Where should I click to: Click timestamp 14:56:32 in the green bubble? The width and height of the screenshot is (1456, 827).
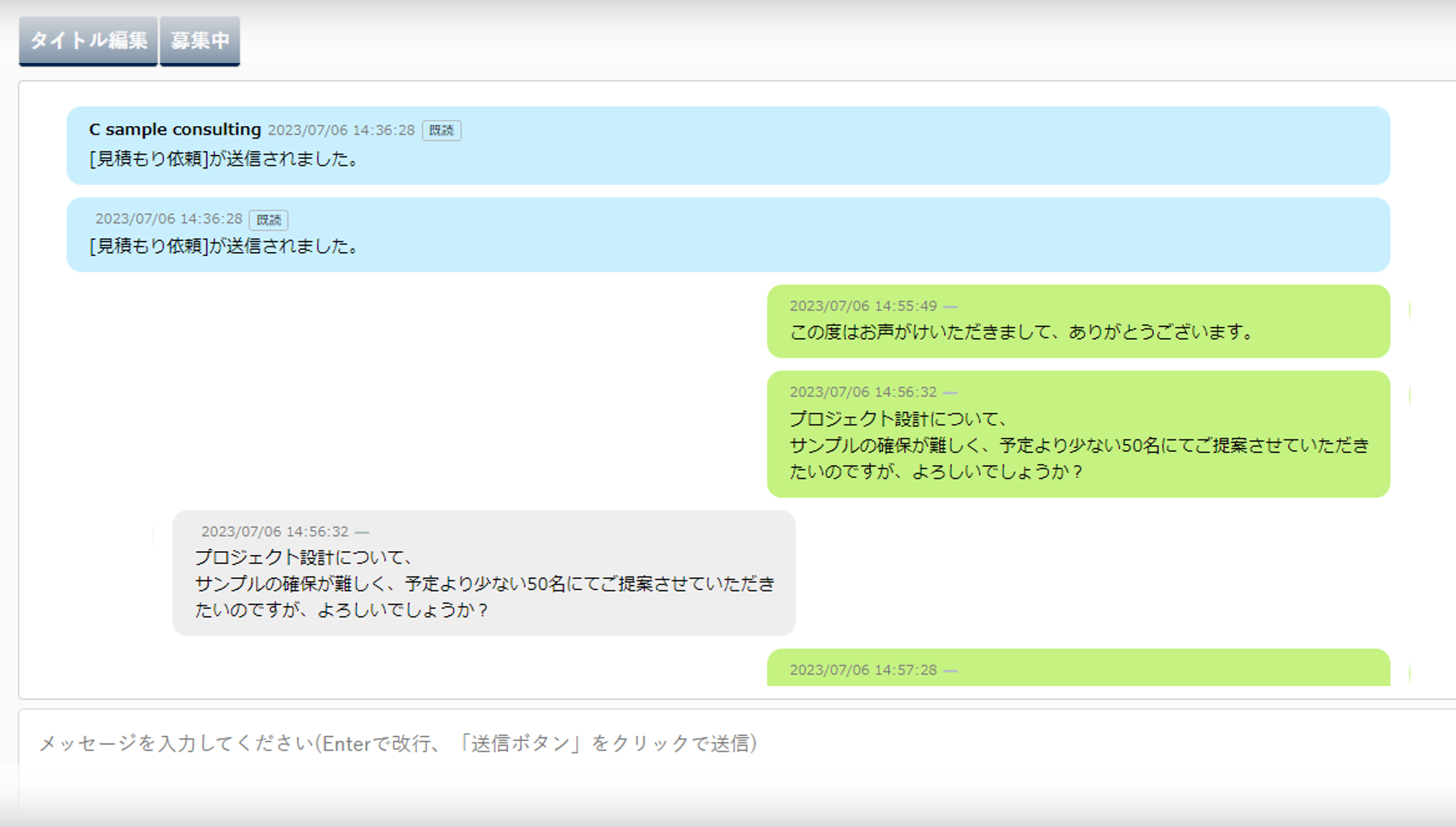click(x=863, y=391)
